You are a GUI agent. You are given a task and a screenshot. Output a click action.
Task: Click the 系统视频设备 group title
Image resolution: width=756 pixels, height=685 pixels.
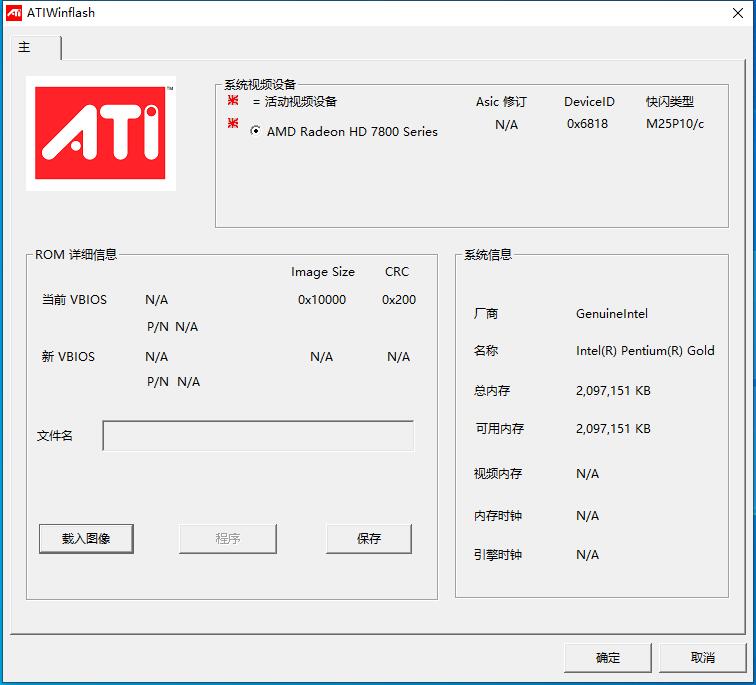click(260, 85)
